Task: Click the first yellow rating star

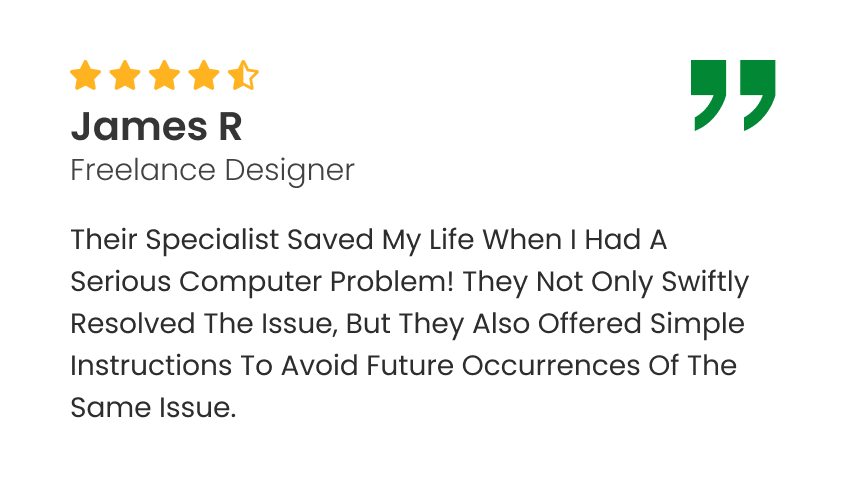Action: point(86,75)
